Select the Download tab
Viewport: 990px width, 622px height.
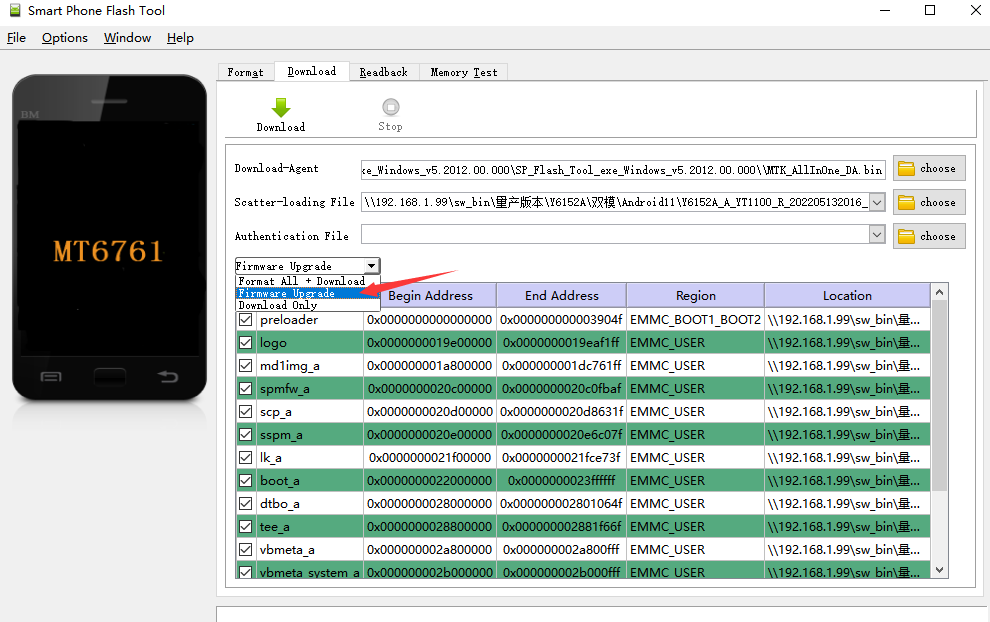(x=312, y=71)
